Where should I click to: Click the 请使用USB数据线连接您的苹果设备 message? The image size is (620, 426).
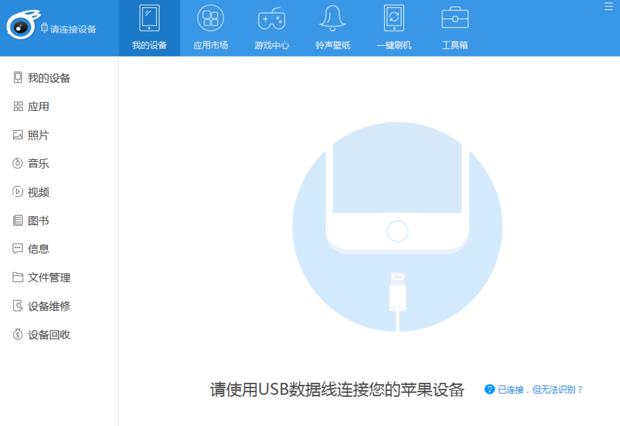coord(337,390)
